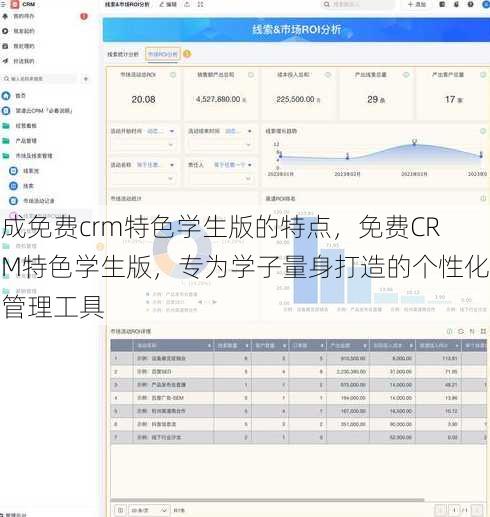Open the user avatar menu at the top right

(x=486, y=4)
